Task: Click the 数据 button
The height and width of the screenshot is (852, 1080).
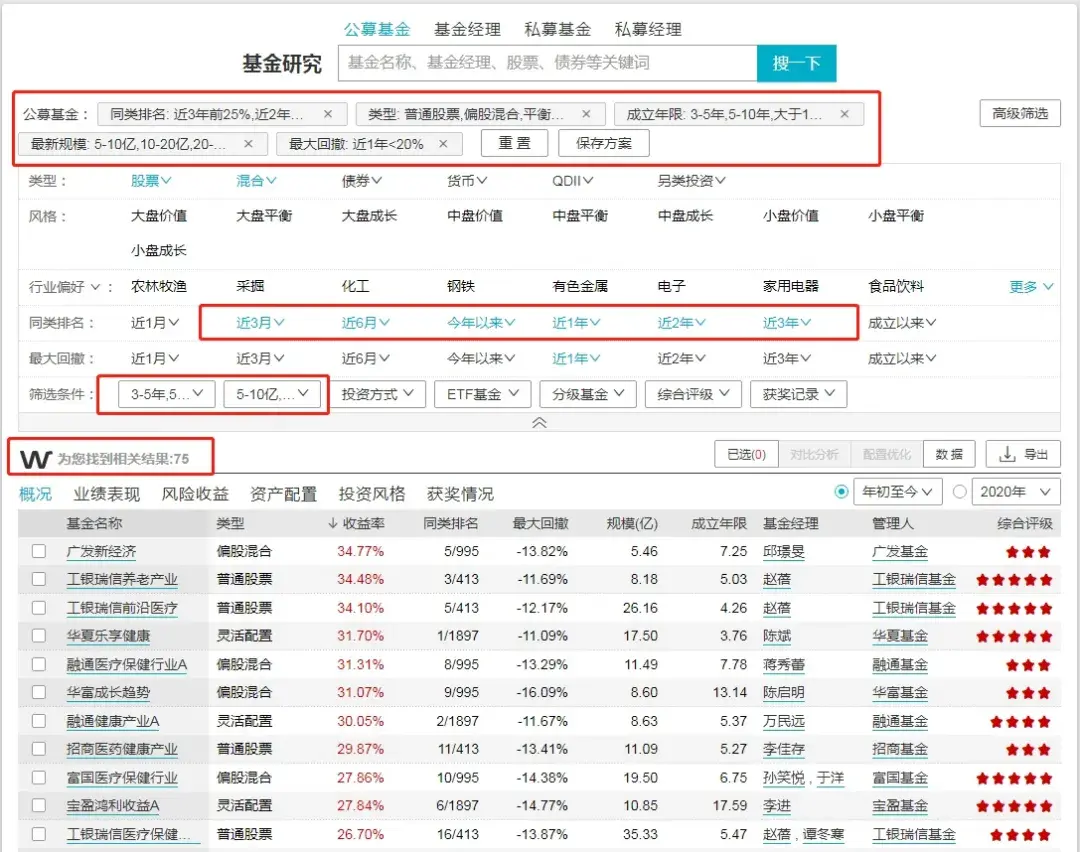Action: [949, 454]
